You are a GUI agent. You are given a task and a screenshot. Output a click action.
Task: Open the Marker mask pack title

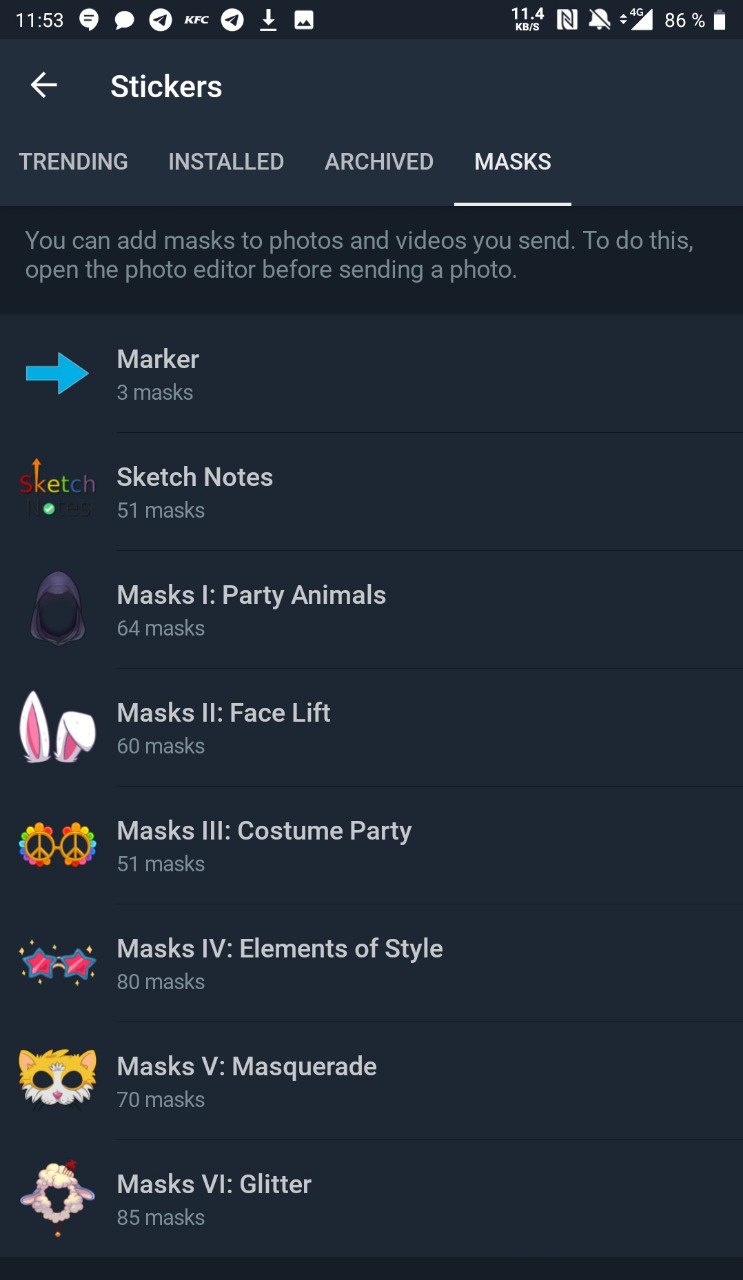pyautogui.click(x=158, y=360)
